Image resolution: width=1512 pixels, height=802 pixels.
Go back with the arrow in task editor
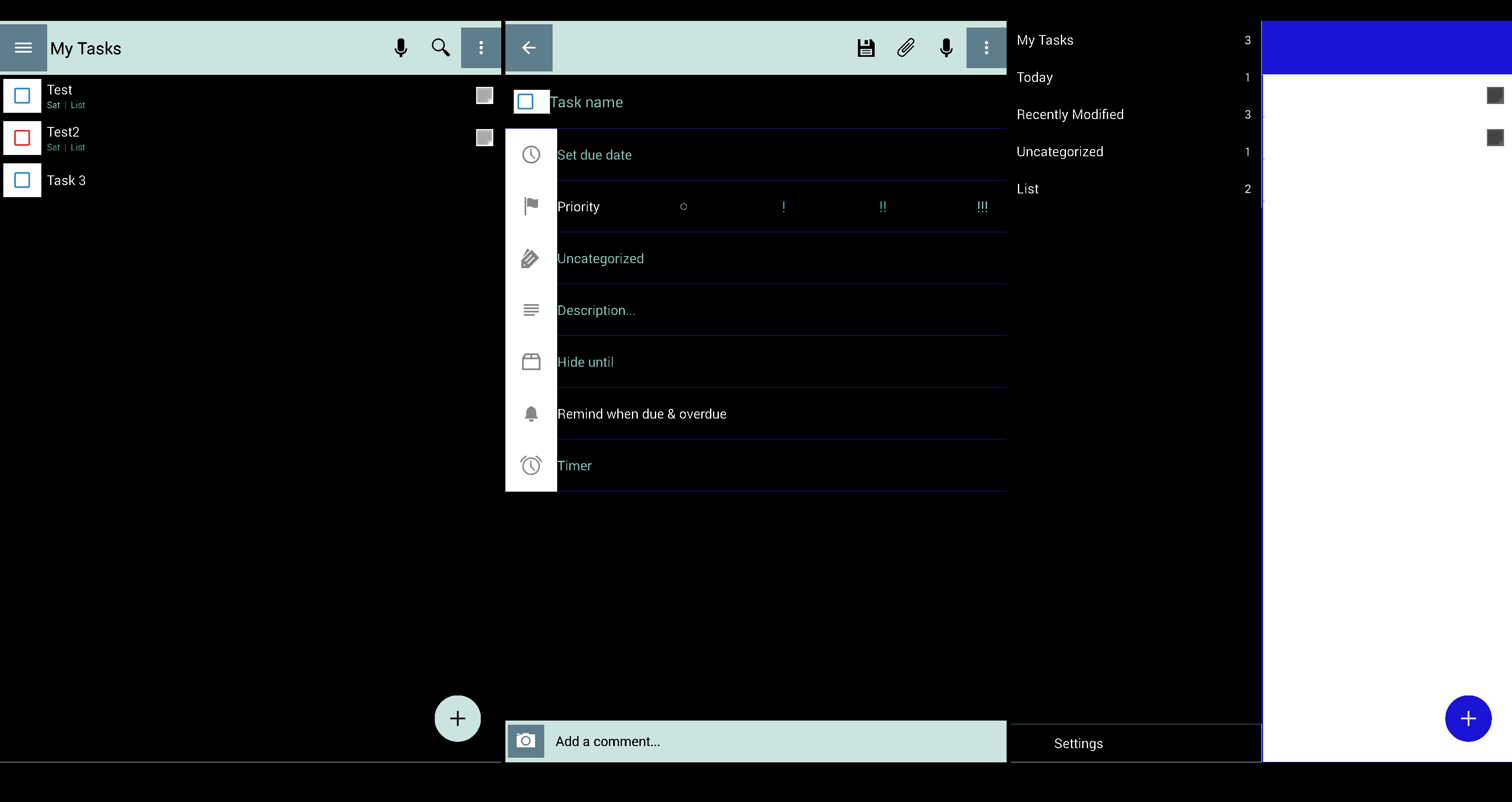coord(529,48)
